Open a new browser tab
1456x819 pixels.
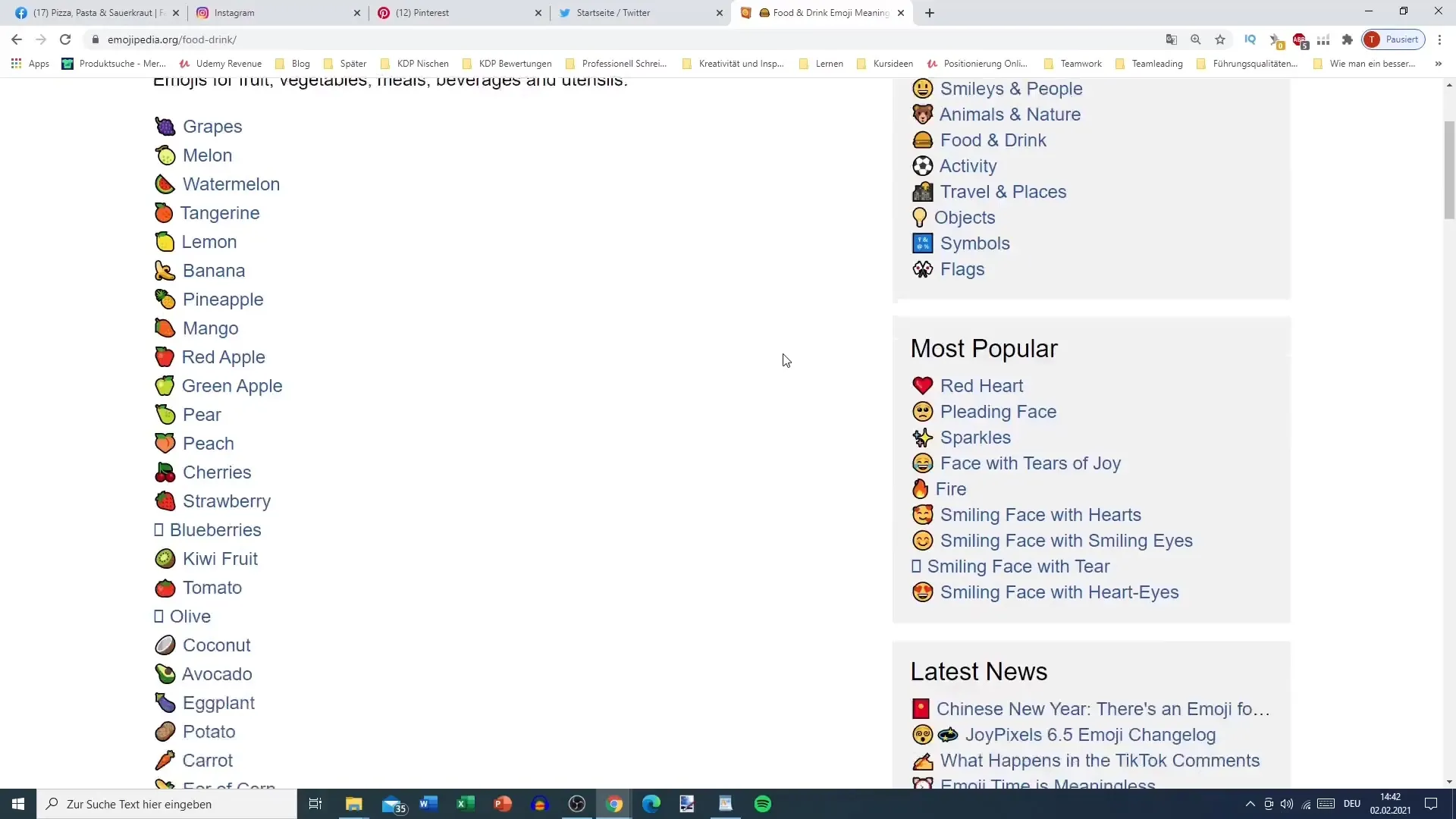(x=930, y=13)
